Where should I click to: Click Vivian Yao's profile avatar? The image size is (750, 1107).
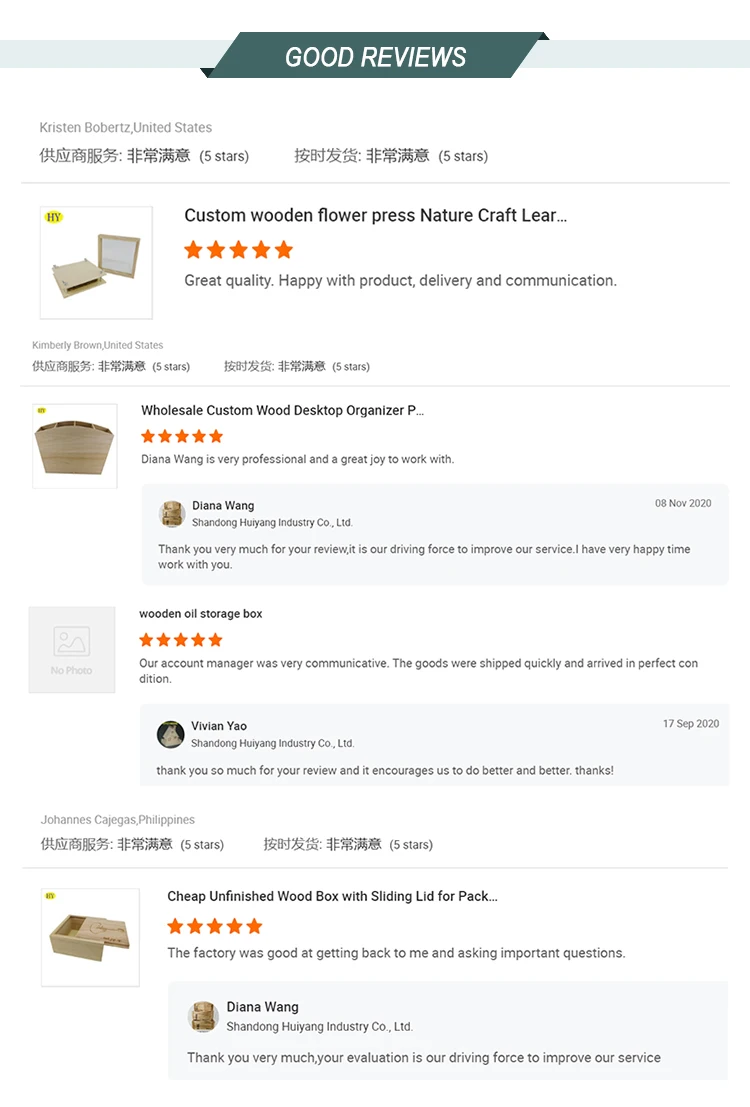pos(170,734)
